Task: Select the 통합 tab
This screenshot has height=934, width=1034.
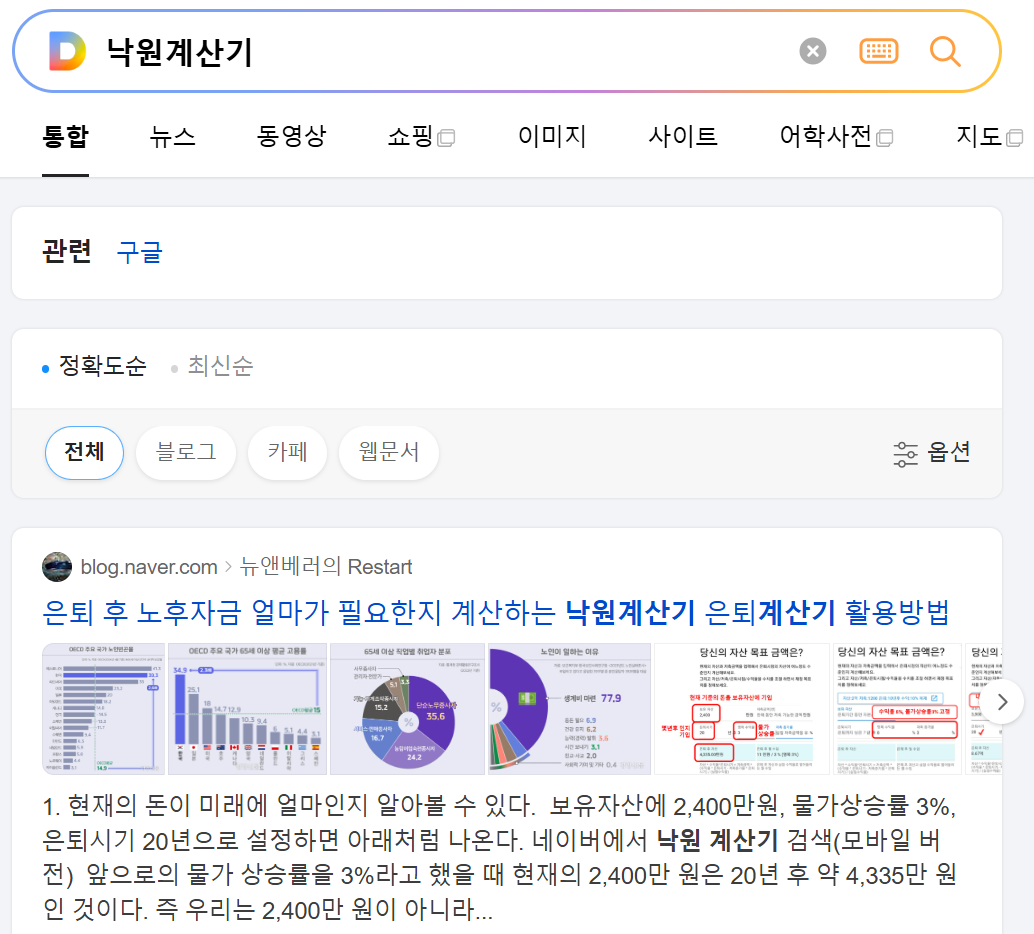Action: tap(65, 137)
